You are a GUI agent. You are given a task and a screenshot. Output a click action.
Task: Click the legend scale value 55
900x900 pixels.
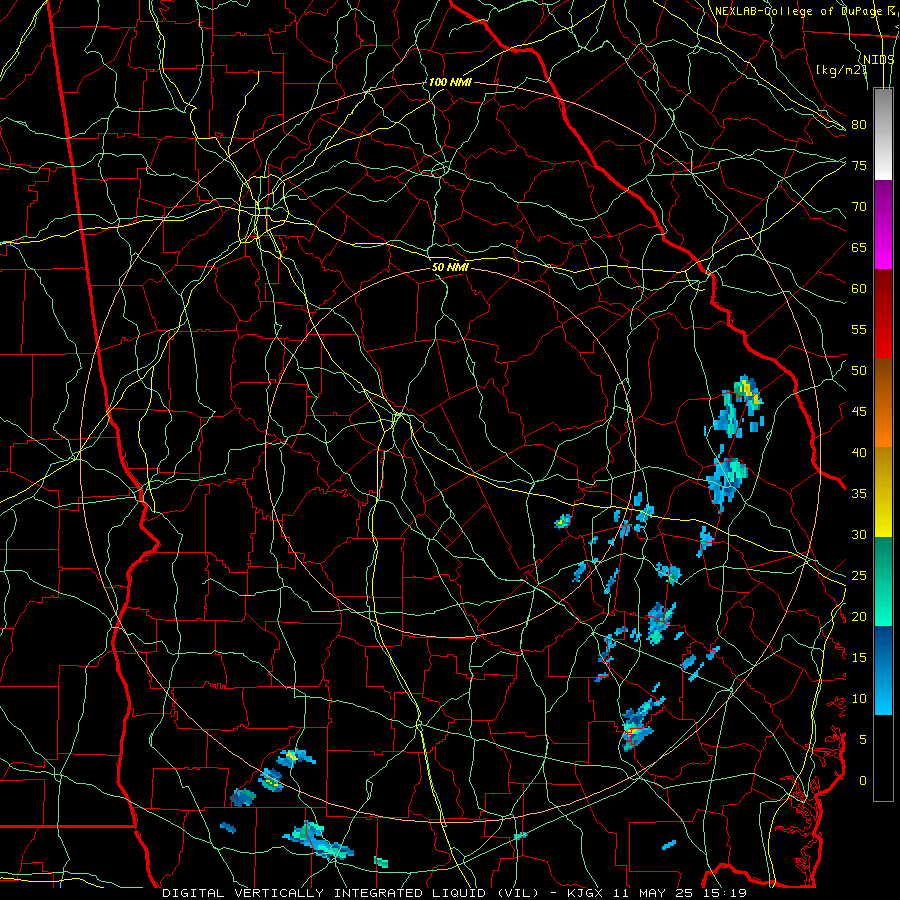pos(859,329)
